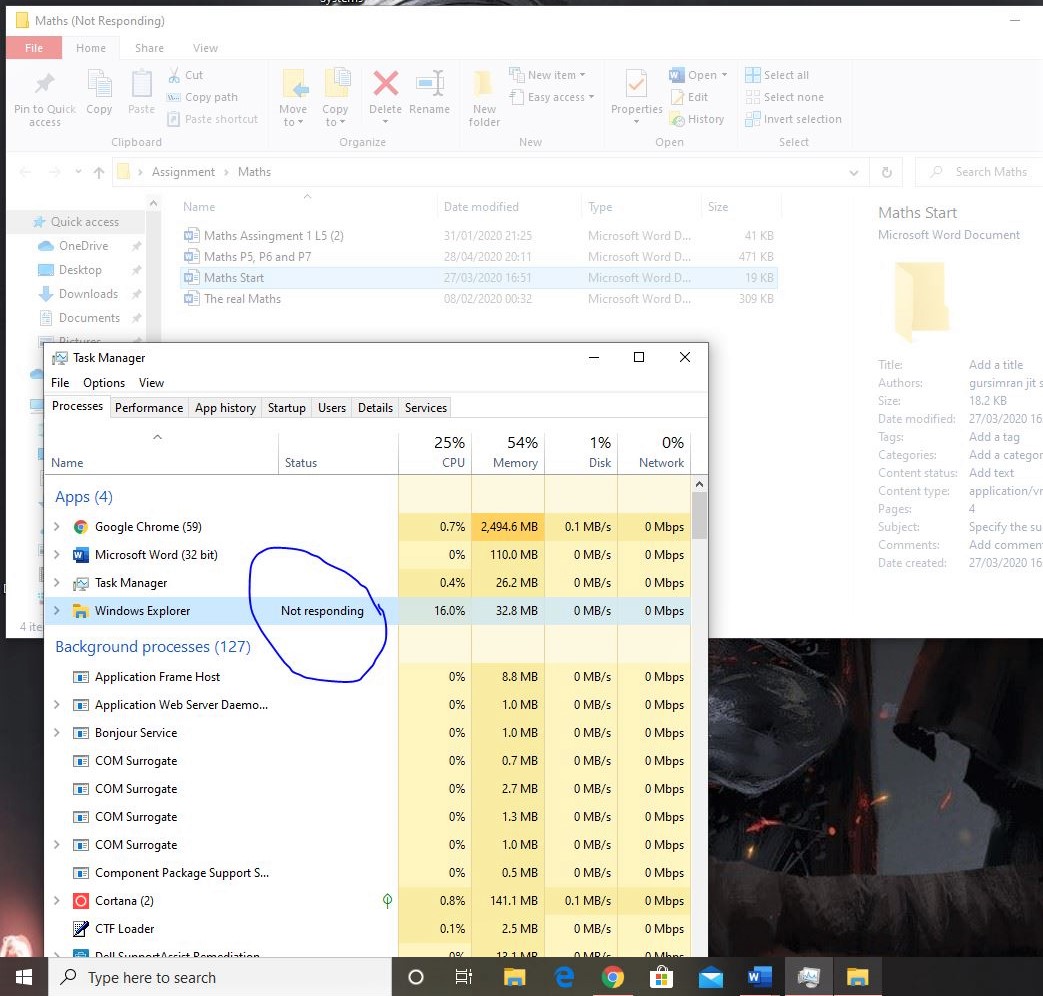
Task: Click the Not responding status text
Action: (x=322, y=611)
